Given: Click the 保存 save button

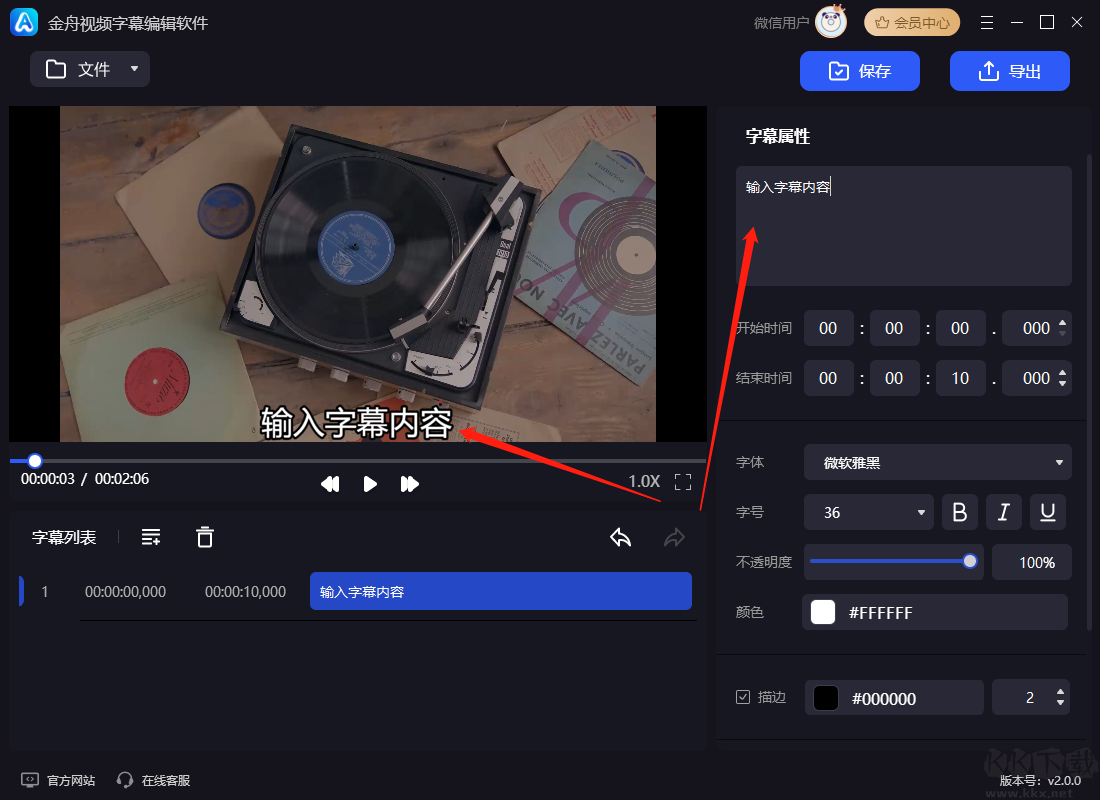Looking at the screenshot, I should (x=859, y=70).
